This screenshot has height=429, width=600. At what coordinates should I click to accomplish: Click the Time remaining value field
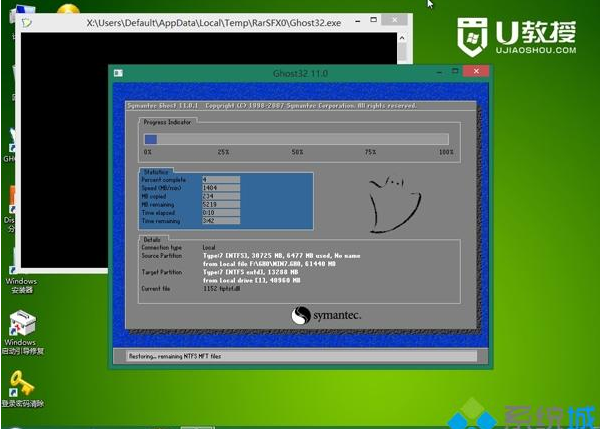(x=220, y=220)
